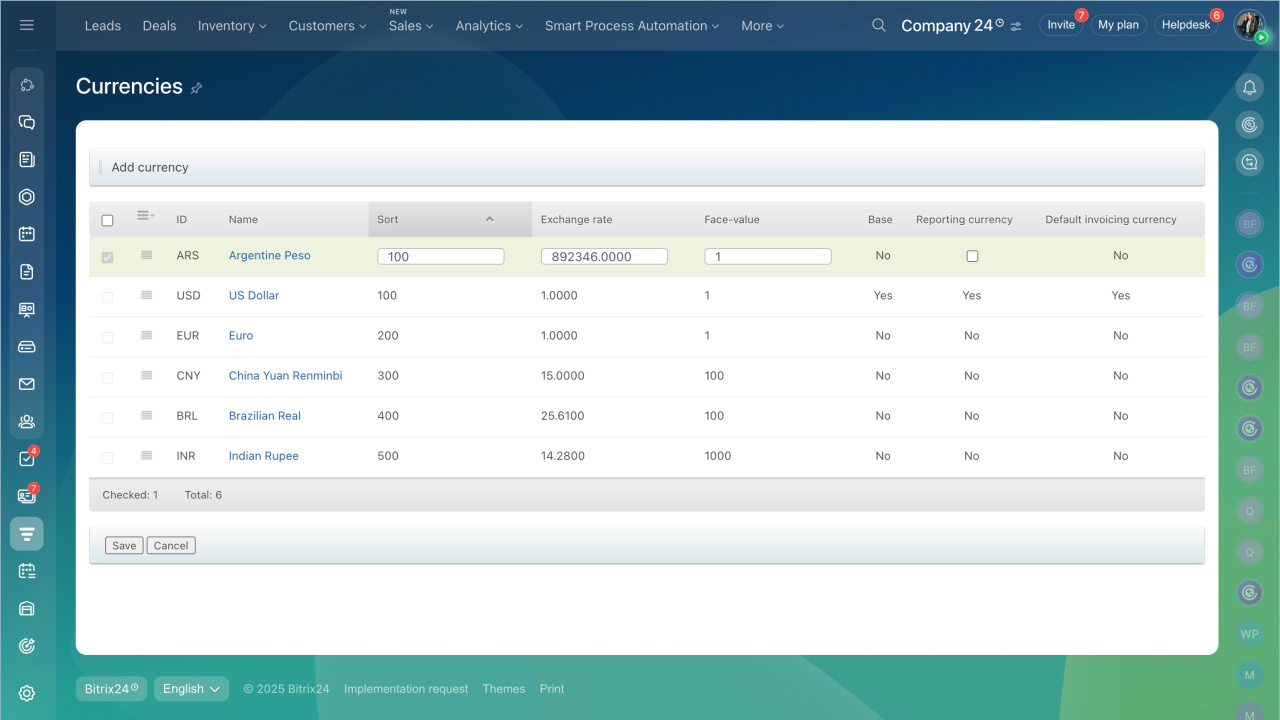Open the chat messenger sidebar icon
The height and width of the screenshot is (720, 1280).
(27, 122)
